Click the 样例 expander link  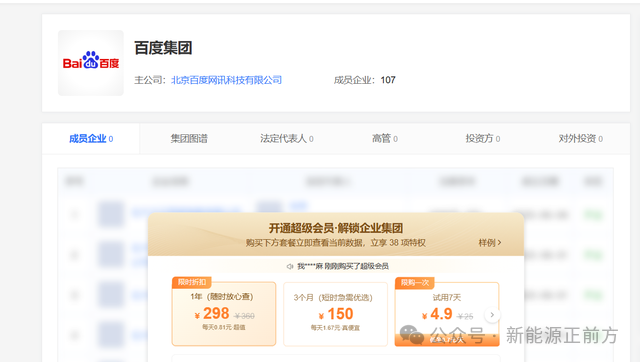pyautogui.click(x=490, y=243)
